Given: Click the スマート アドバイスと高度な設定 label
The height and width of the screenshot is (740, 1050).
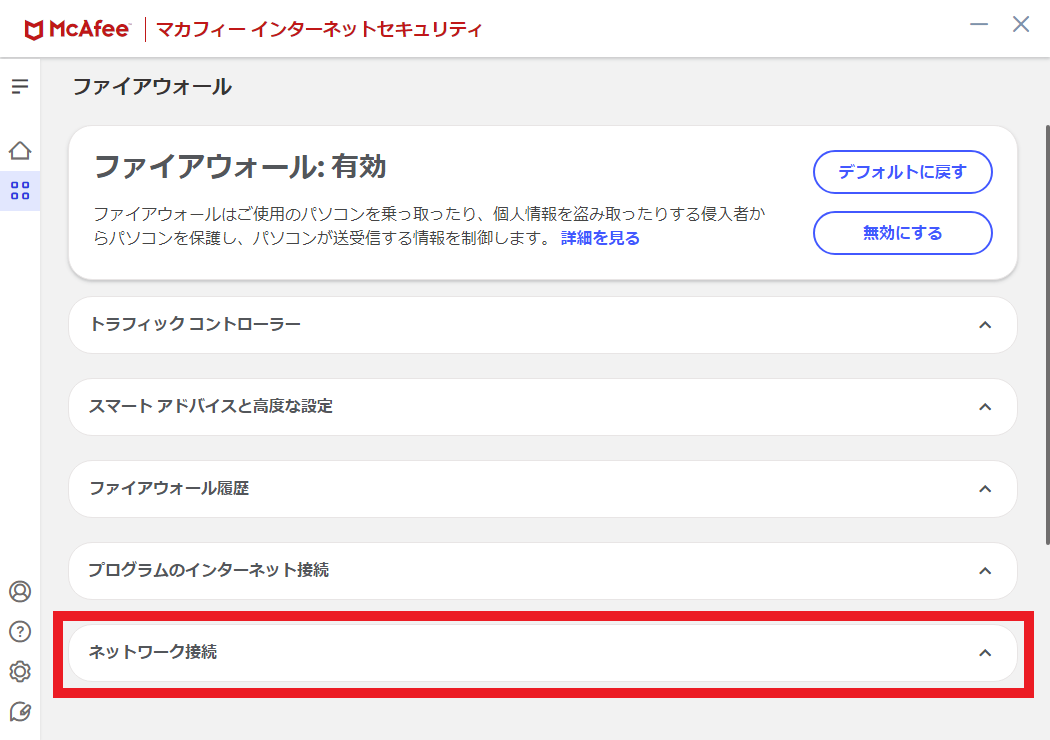Looking at the screenshot, I should pos(211,406).
